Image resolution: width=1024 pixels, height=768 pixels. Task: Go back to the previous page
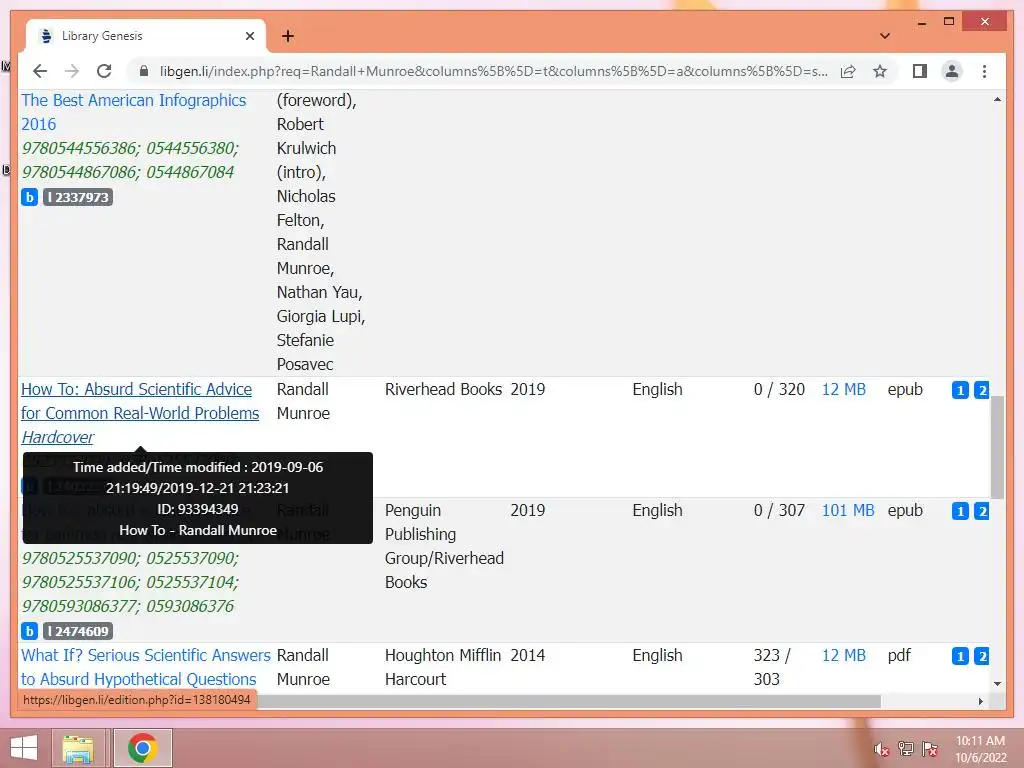click(x=40, y=71)
